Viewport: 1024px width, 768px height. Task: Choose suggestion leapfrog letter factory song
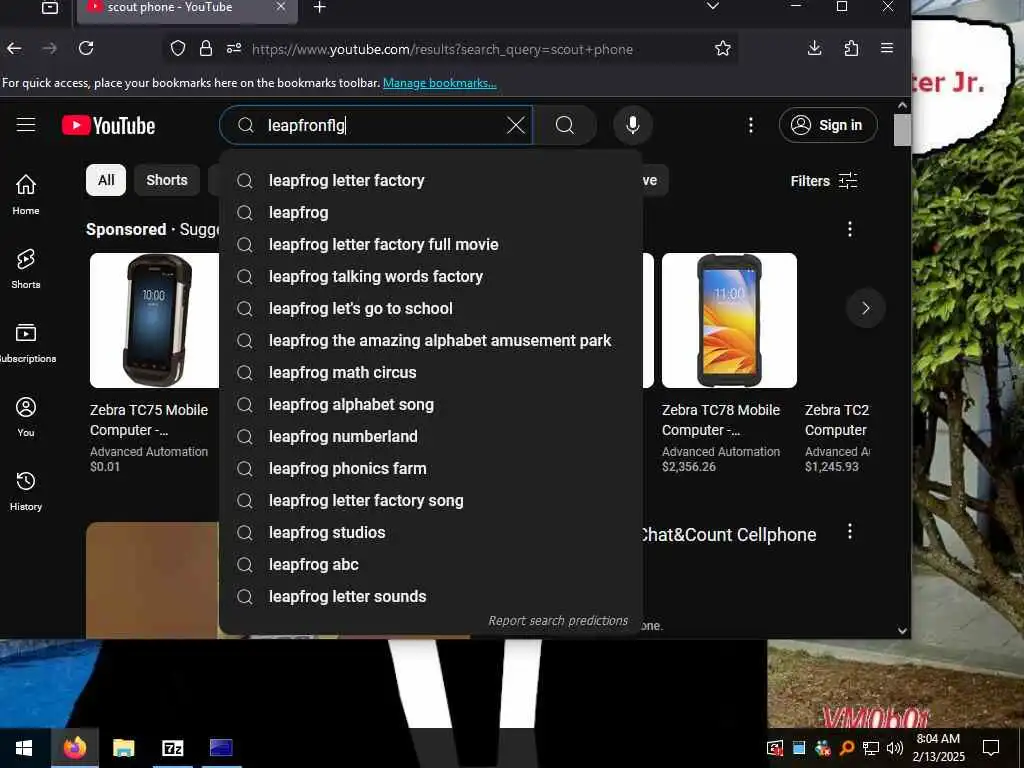(431, 501)
